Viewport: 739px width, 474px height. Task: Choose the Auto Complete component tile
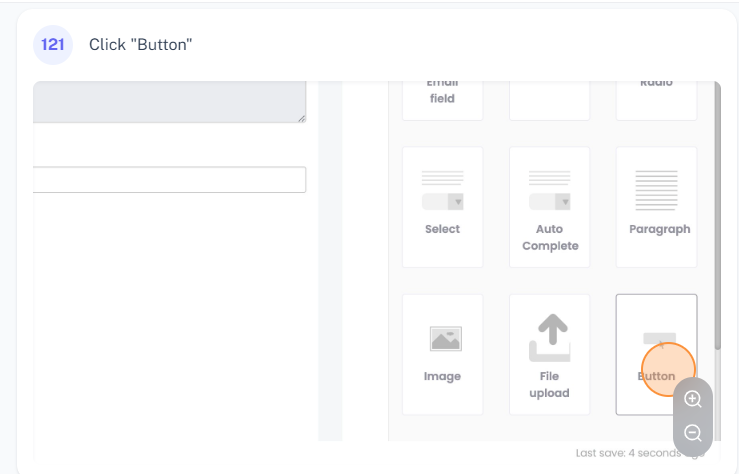549,207
